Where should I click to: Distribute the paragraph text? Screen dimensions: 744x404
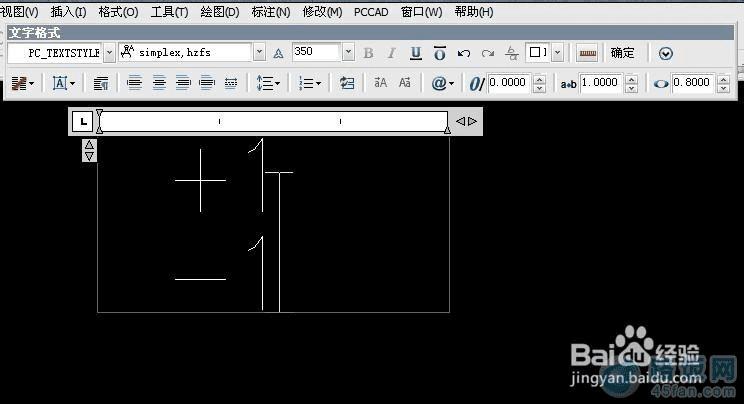tap(231, 84)
